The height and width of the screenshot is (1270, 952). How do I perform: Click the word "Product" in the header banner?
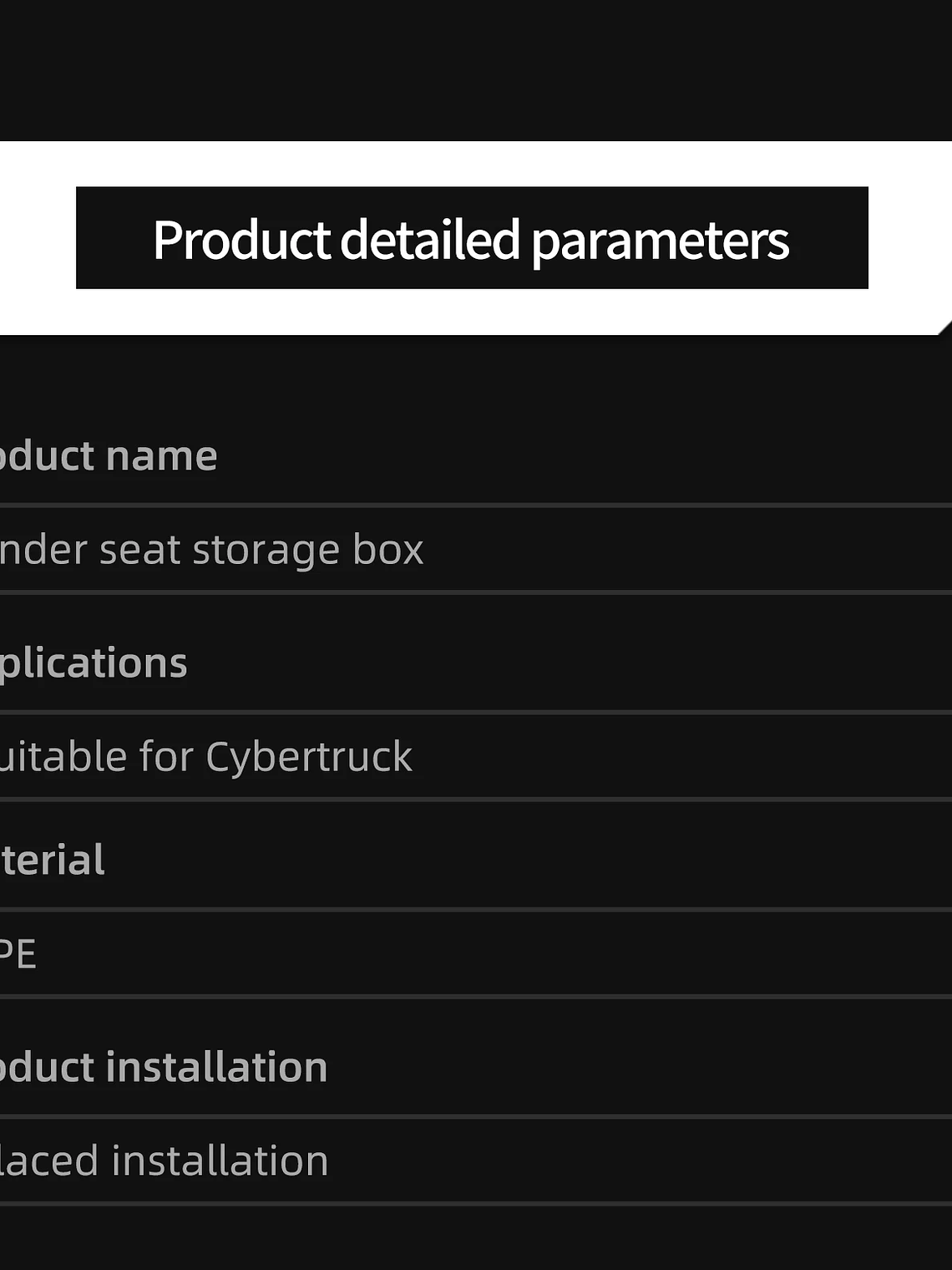(x=241, y=240)
